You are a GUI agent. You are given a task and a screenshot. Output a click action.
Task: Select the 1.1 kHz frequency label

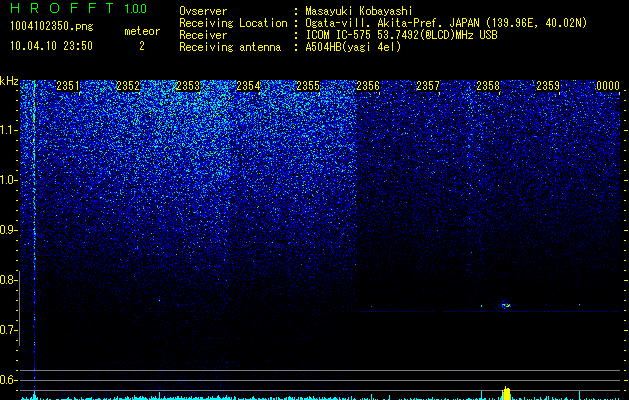[8, 130]
